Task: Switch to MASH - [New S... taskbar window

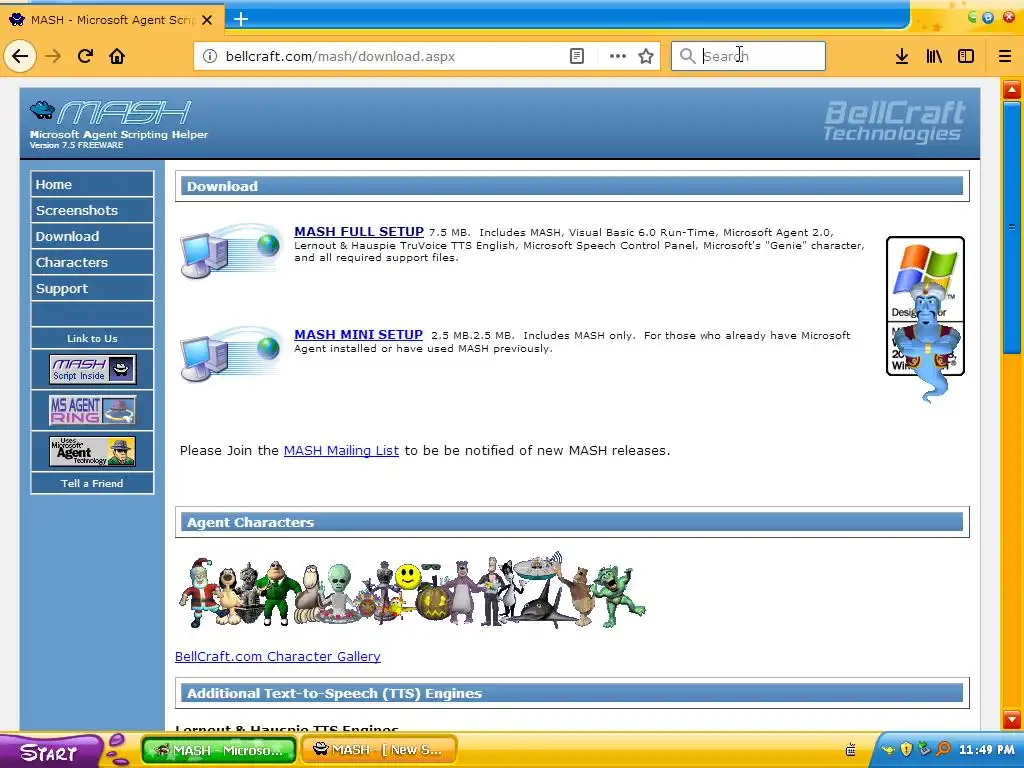Action: coord(379,750)
